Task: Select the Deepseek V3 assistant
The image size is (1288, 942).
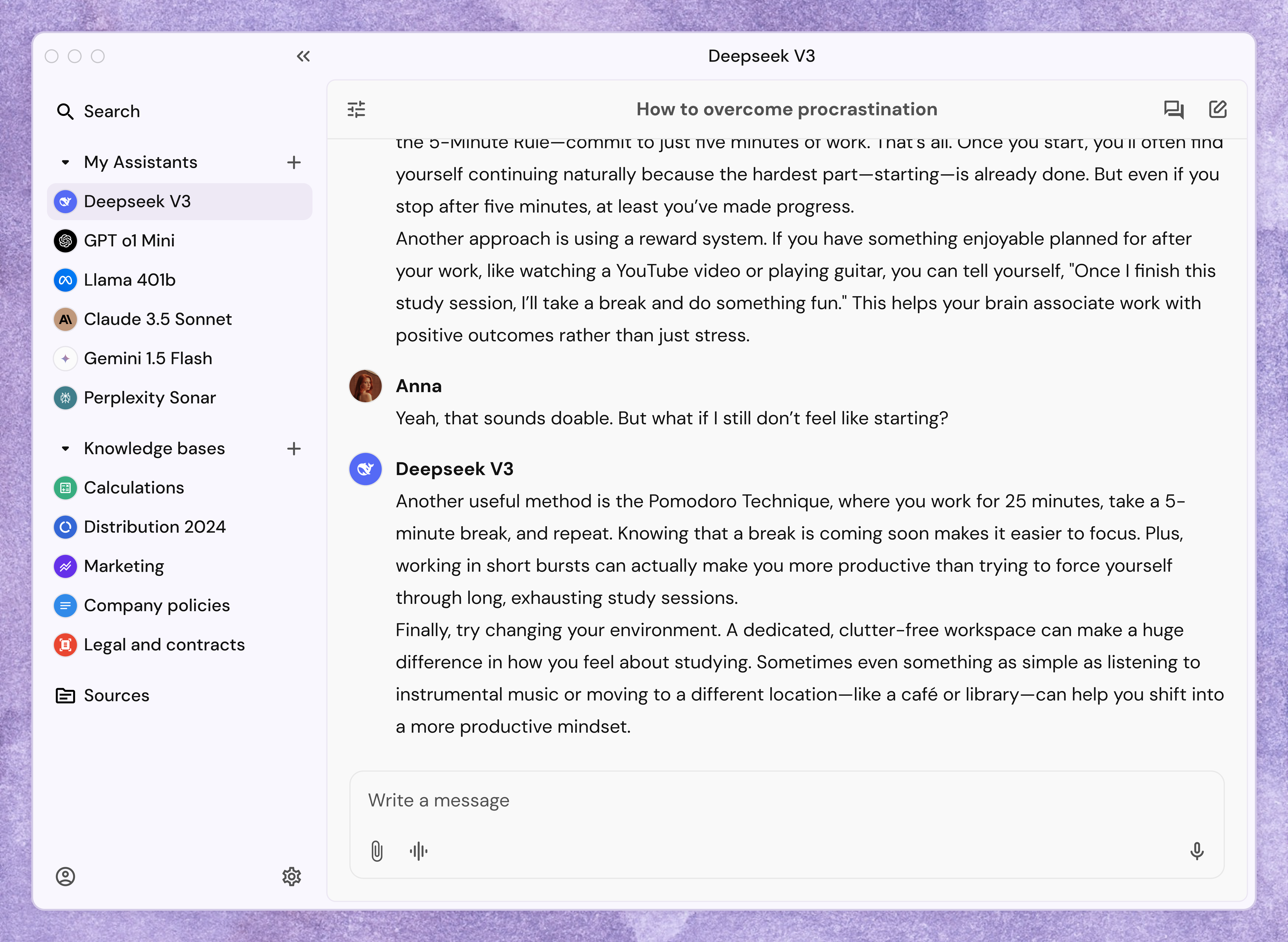Action: [x=180, y=201]
